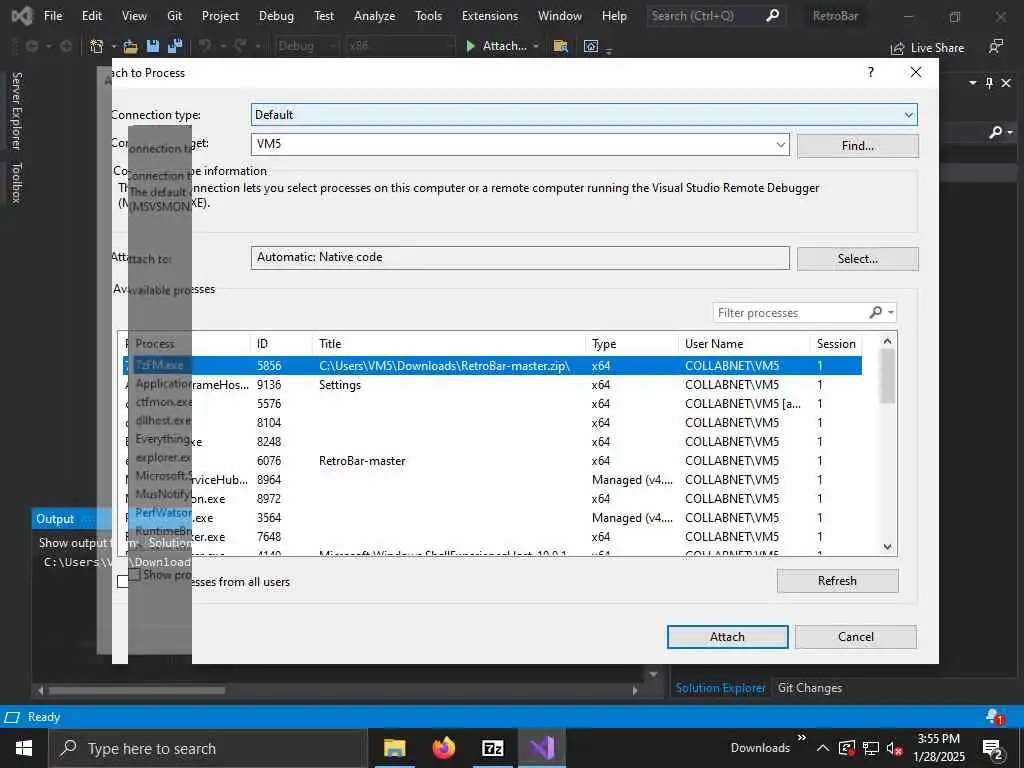Screen dimensions: 1024x768
Task: Click the process list scroll down arrow
Action: coord(887,547)
